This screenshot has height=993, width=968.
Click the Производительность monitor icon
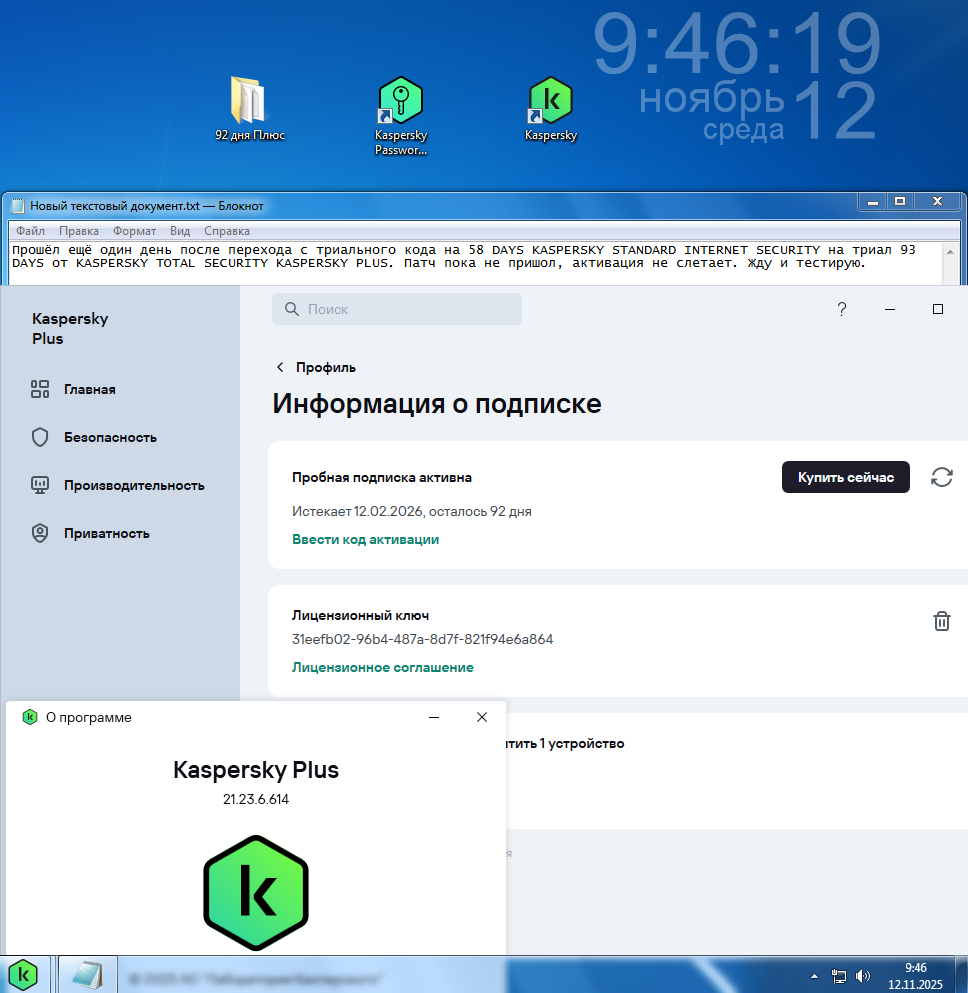[x=40, y=485]
